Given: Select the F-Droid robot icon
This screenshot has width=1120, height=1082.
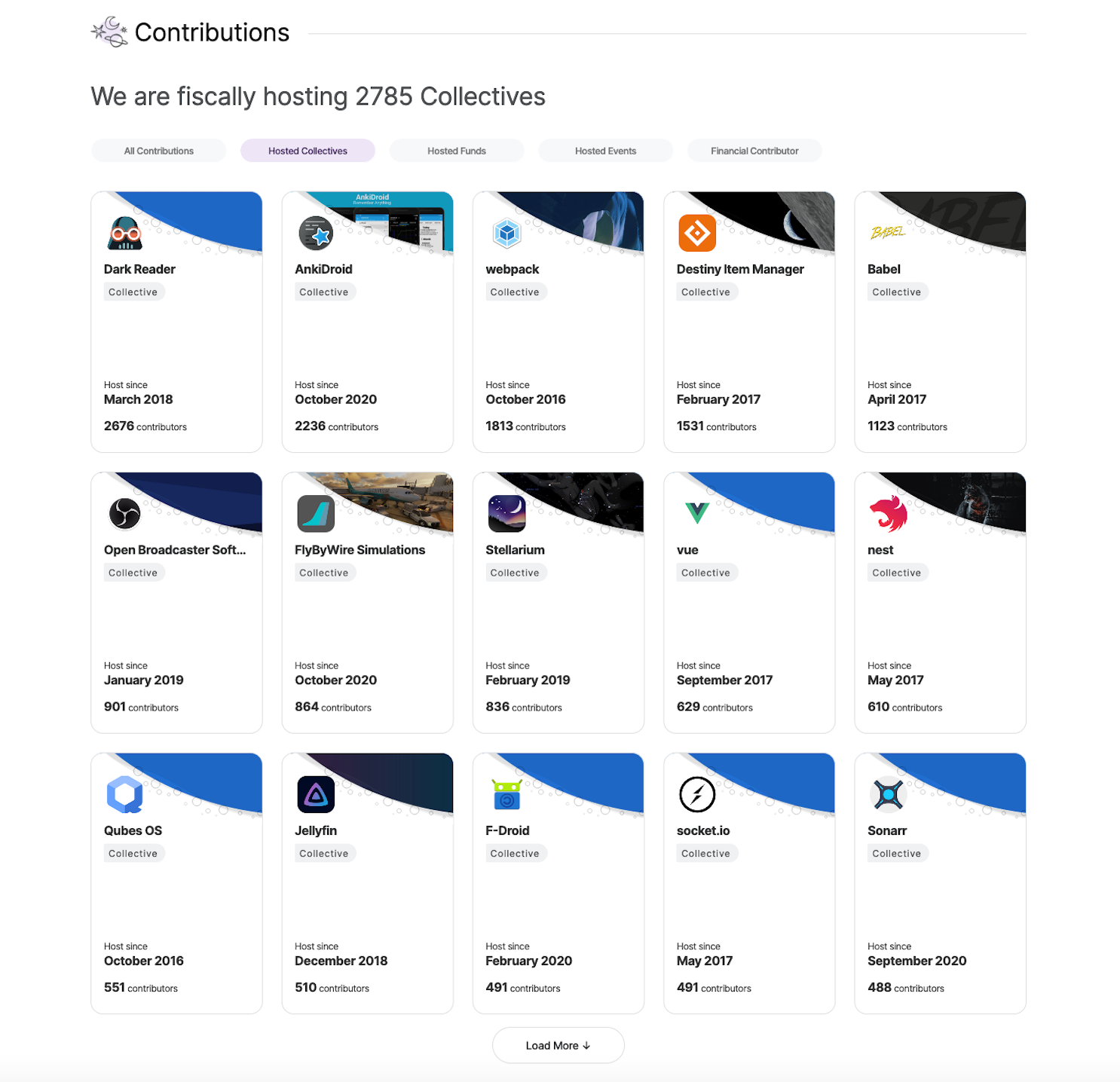Looking at the screenshot, I should pyautogui.click(x=506, y=794).
